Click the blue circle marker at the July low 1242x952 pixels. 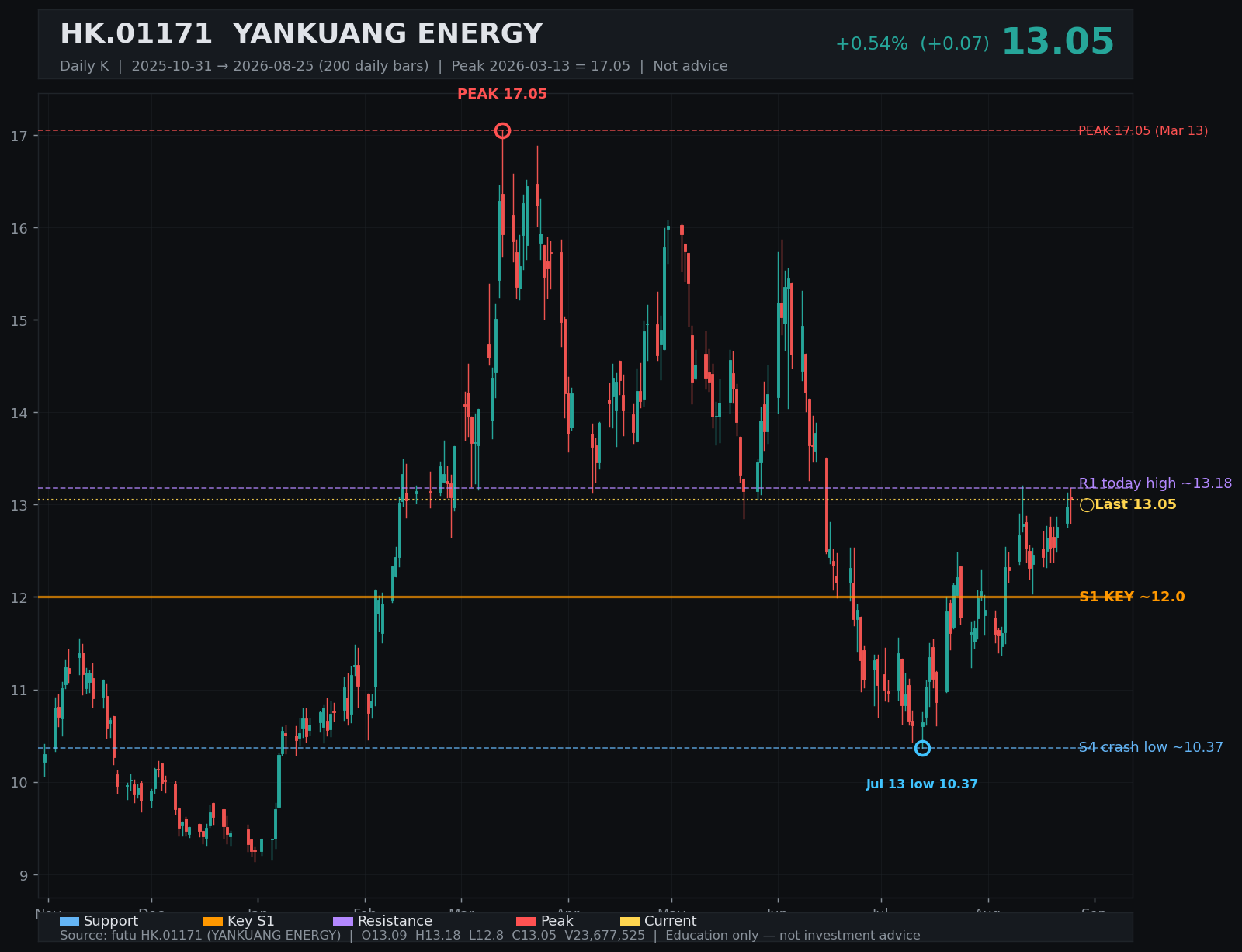pos(922,748)
